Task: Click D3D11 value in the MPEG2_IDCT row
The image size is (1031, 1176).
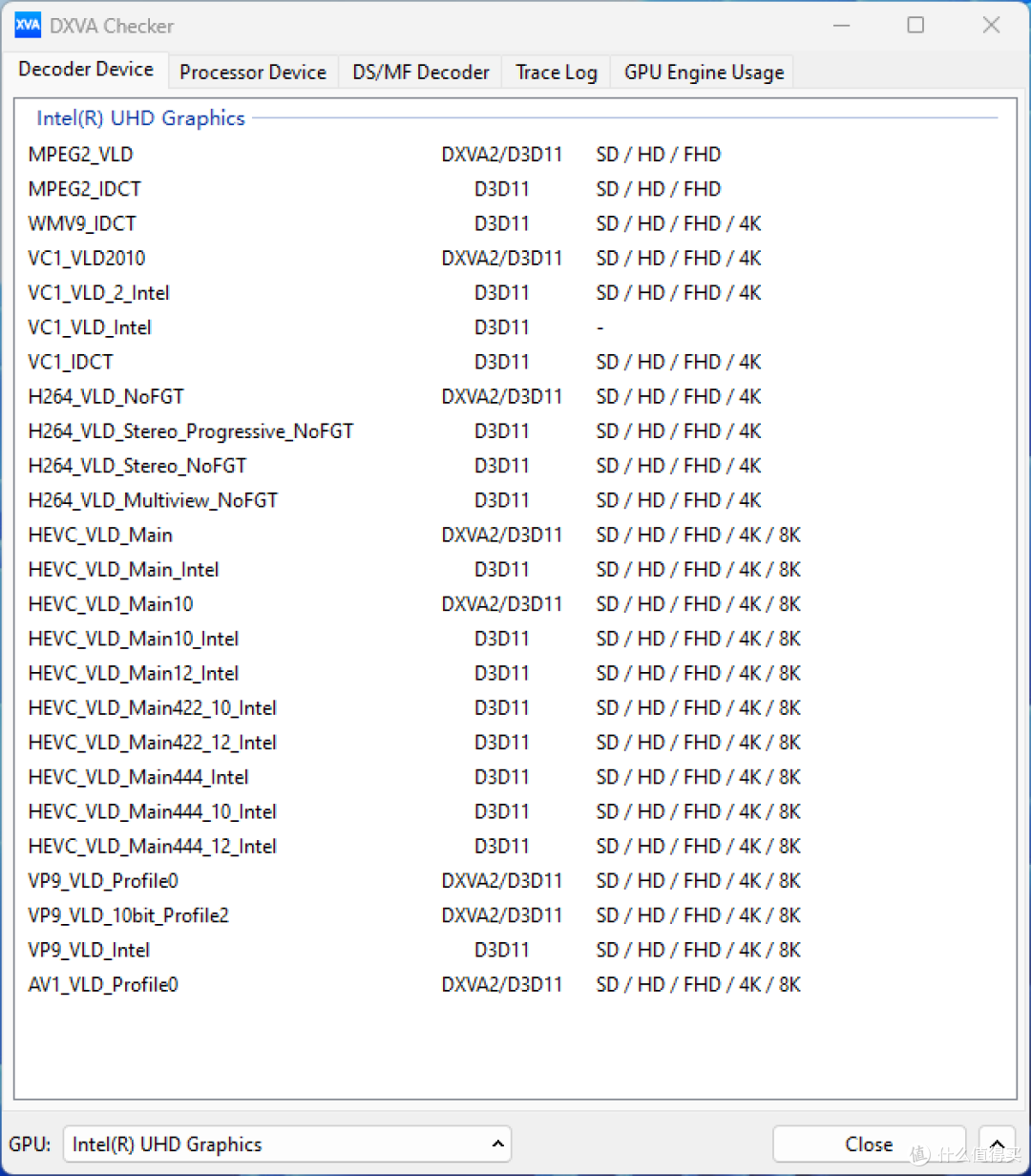Action: click(x=502, y=189)
